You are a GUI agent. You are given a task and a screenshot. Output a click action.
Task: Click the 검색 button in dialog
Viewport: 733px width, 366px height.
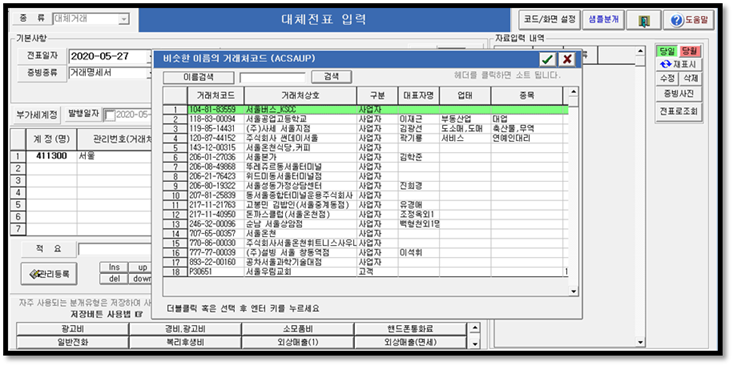(x=331, y=77)
